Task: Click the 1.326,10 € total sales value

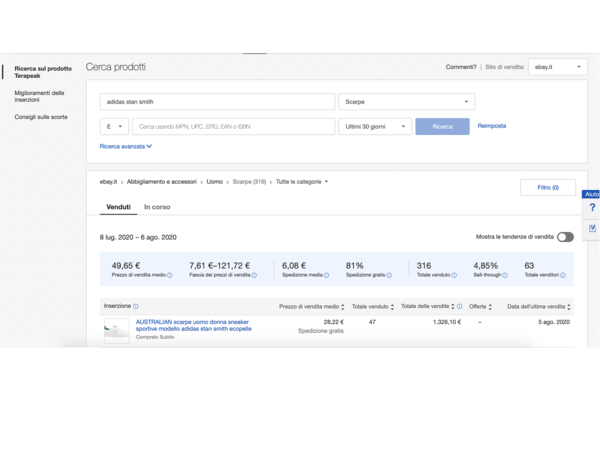Action: point(447,322)
